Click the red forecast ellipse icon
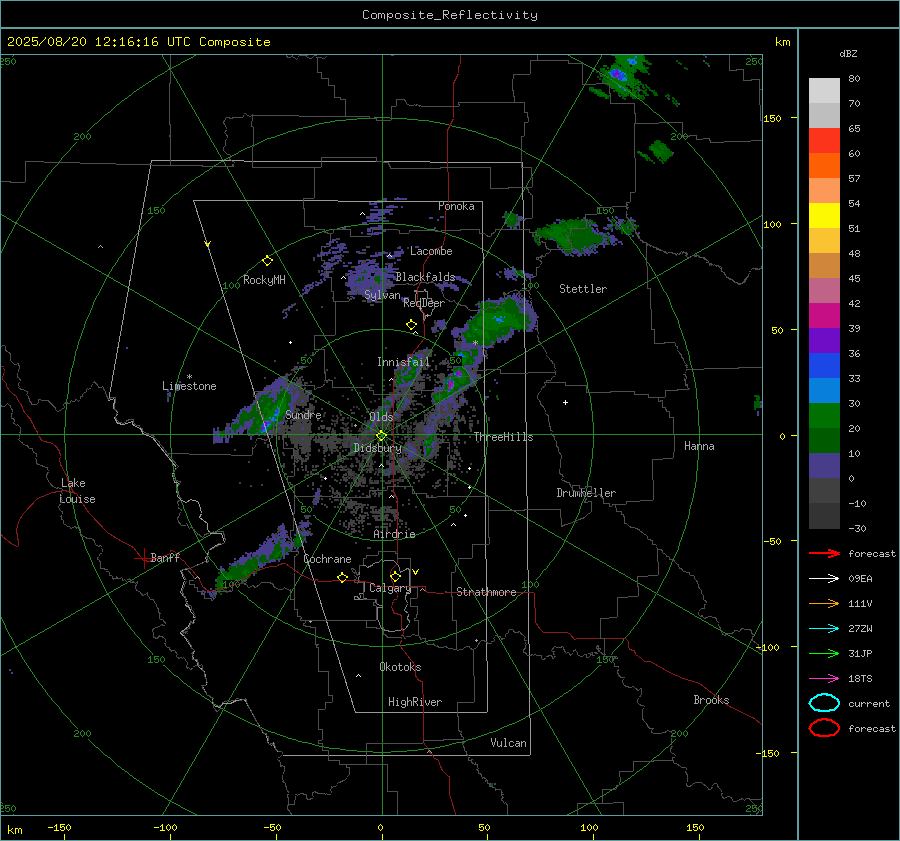Screen dimensions: 900x841 pos(824,728)
